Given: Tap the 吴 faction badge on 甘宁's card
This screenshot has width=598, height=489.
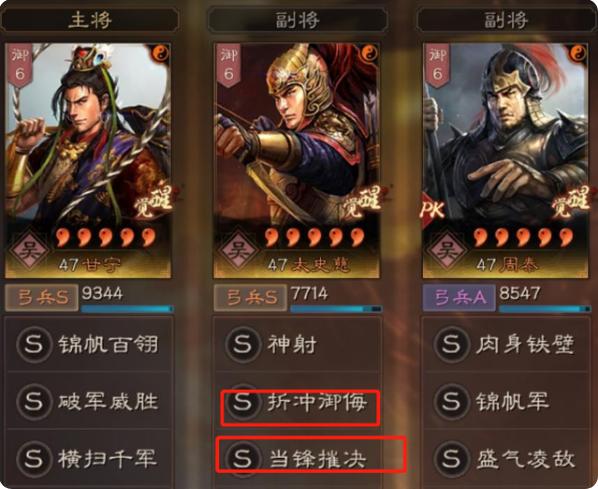Looking at the screenshot, I should (29, 251).
